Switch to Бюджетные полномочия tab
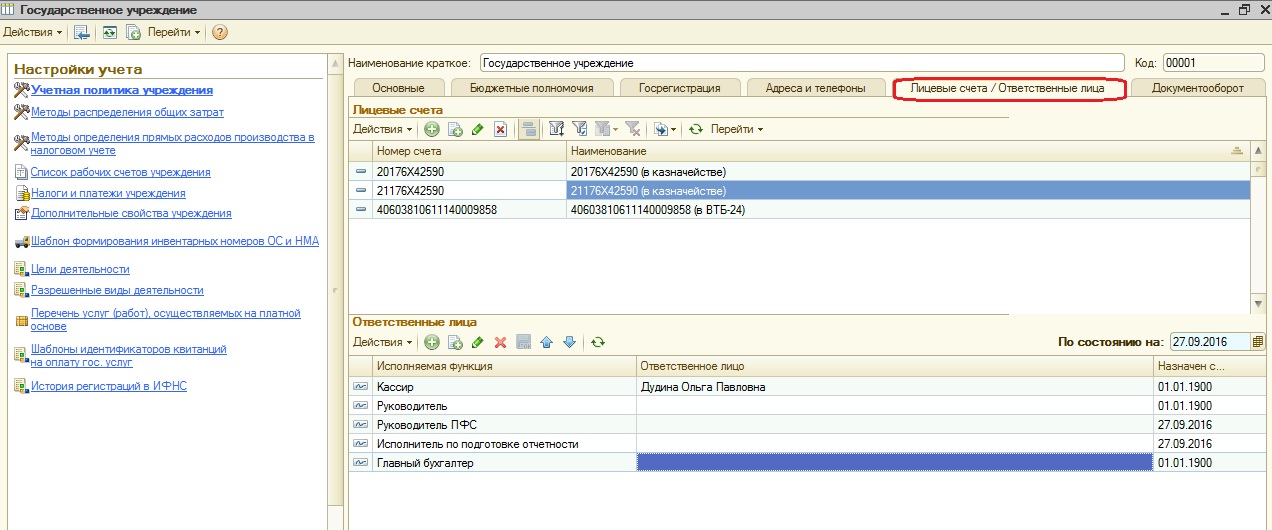Image resolution: width=1272 pixels, height=530 pixels. [x=532, y=88]
